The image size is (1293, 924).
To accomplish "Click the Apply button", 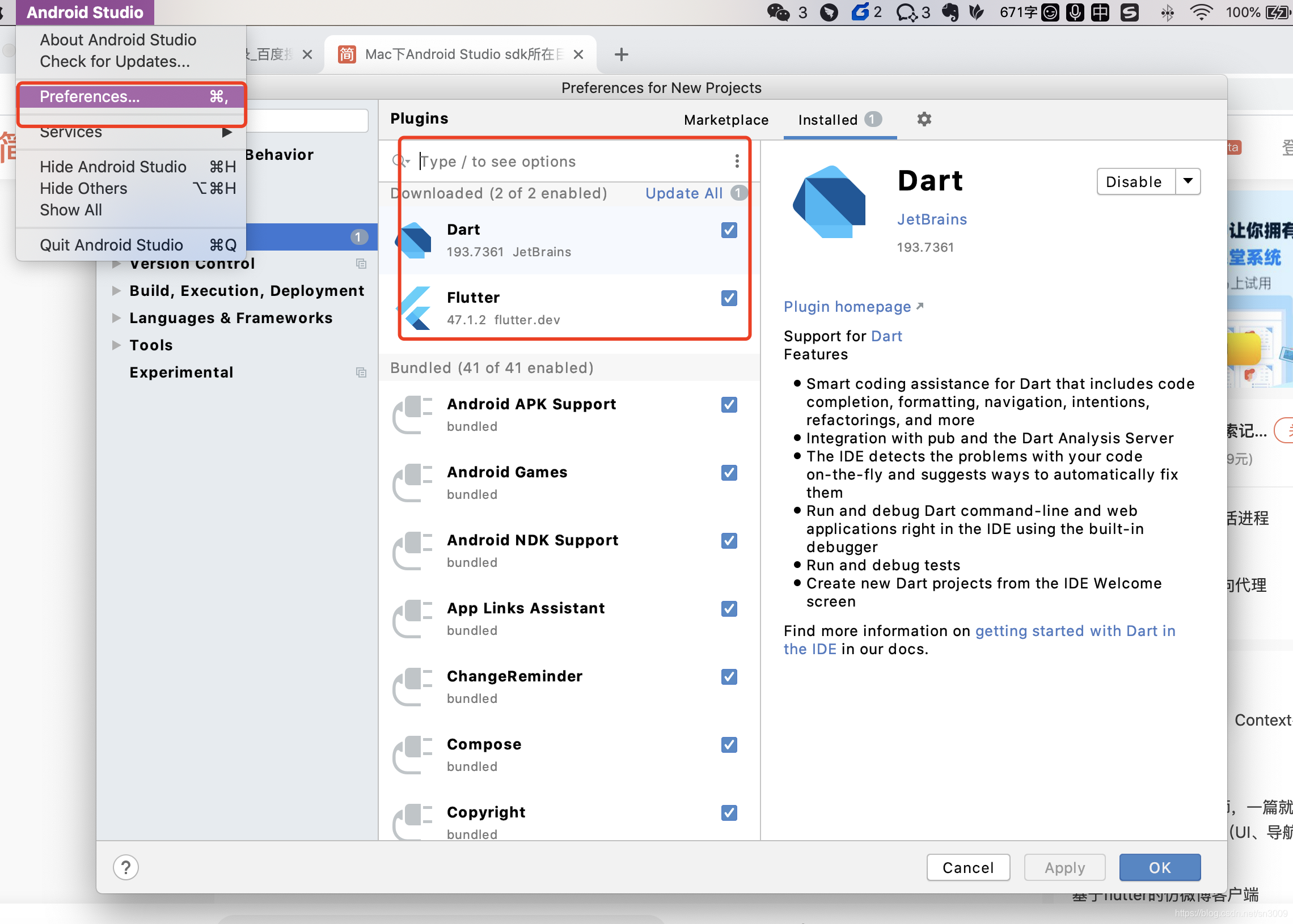I will click(x=1064, y=867).
